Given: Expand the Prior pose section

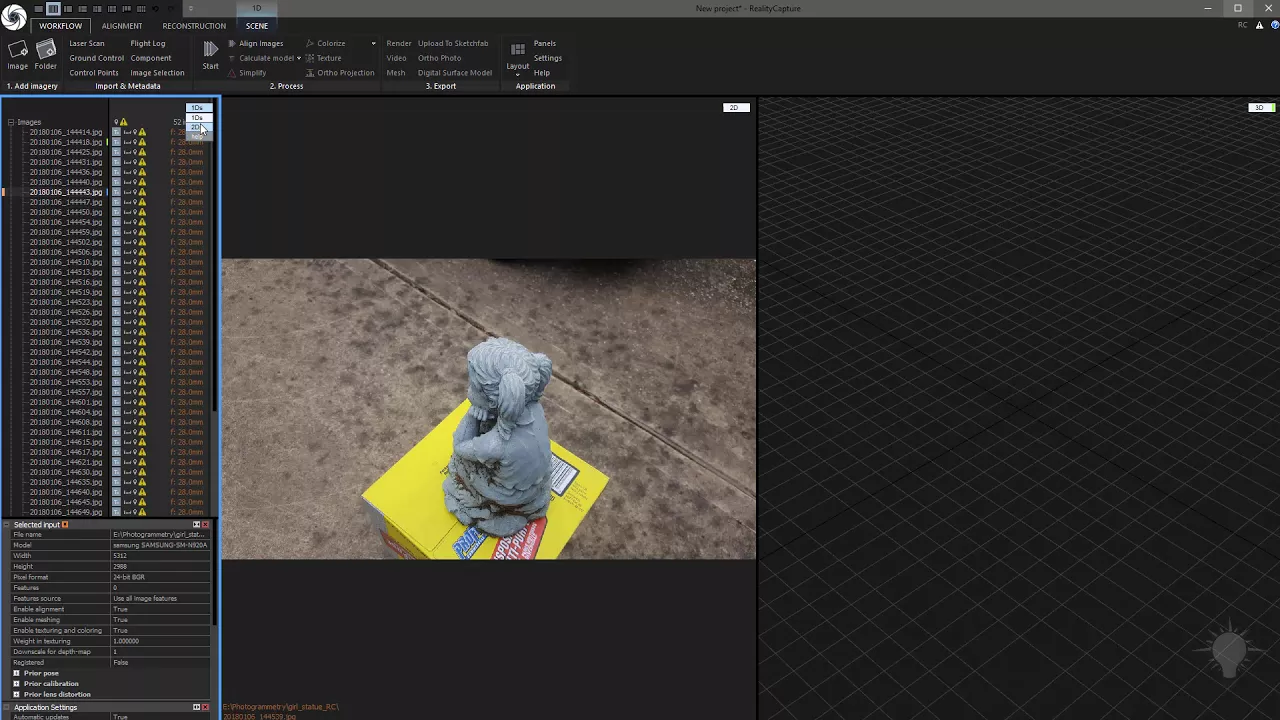Looking at the screenshot, I should click(16, 673).
